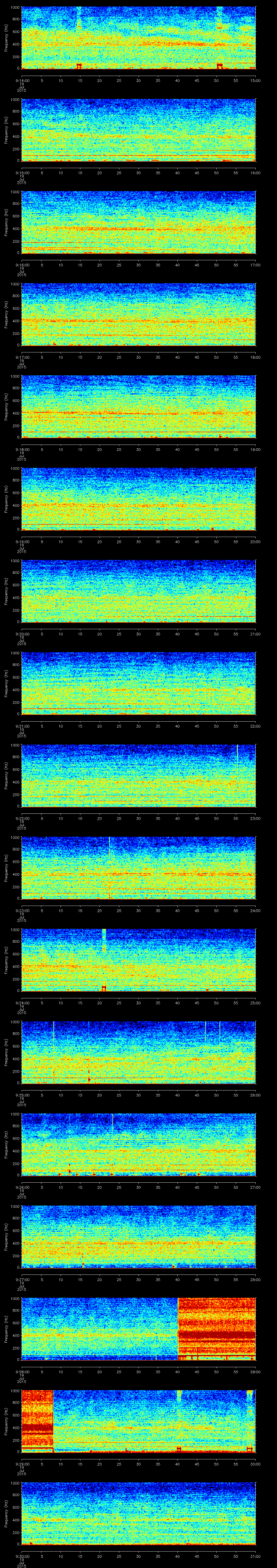Click the 9:14:00 start time label
The height and width of the screenshot is (1568, 277).
tap(22, 80)
